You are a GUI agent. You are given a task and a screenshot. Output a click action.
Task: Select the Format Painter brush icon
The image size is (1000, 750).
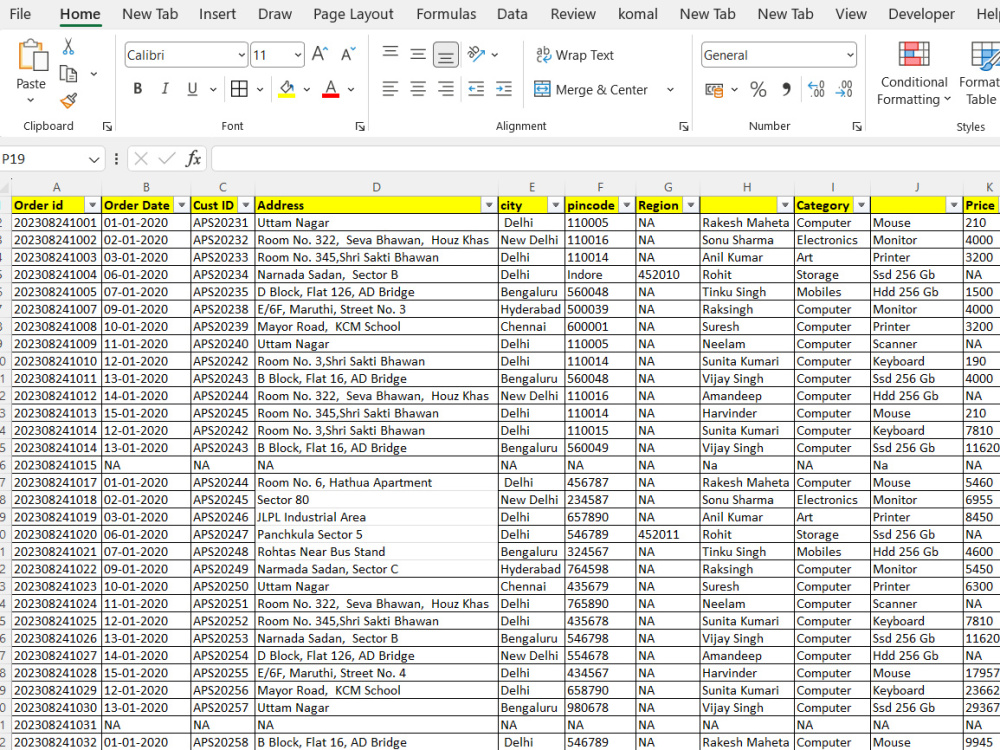(x=68, y=101)
